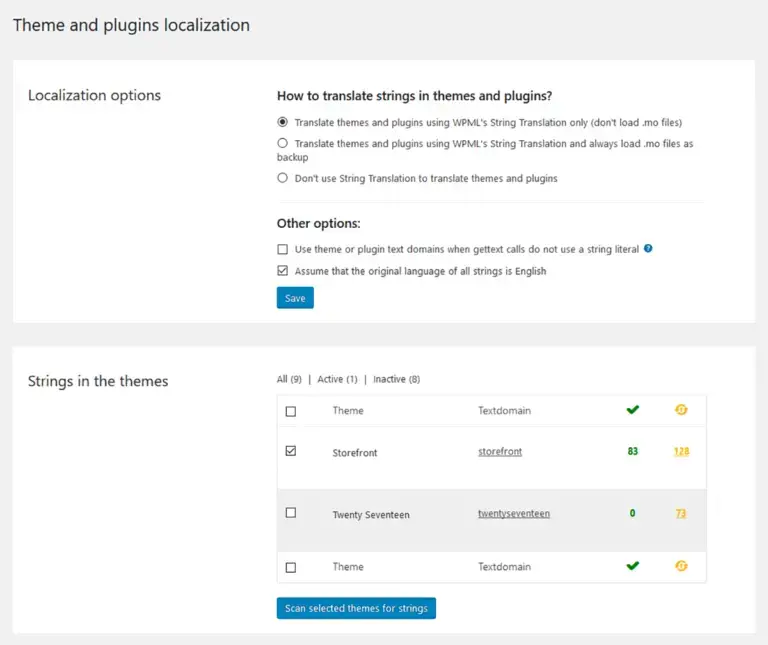
Task: Click green checkmark icon in table footer
Action: [633, 566]
